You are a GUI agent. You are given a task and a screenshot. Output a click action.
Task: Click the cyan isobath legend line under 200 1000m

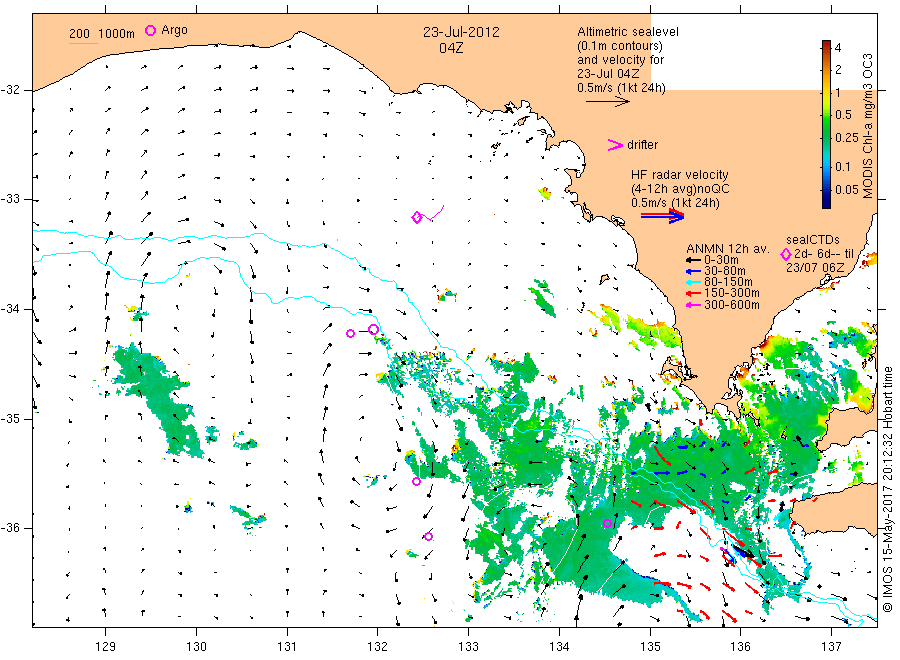coord(83,43)
